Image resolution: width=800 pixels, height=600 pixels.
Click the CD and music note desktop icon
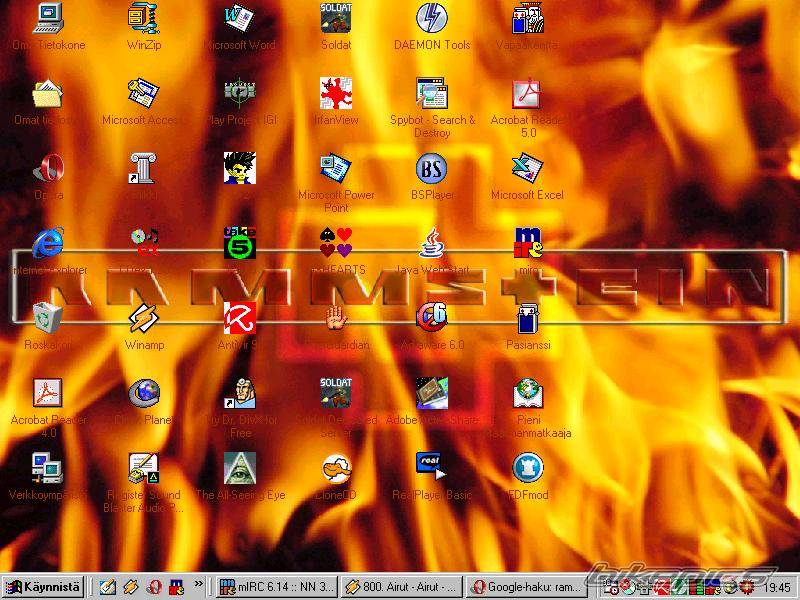(144, 243)
